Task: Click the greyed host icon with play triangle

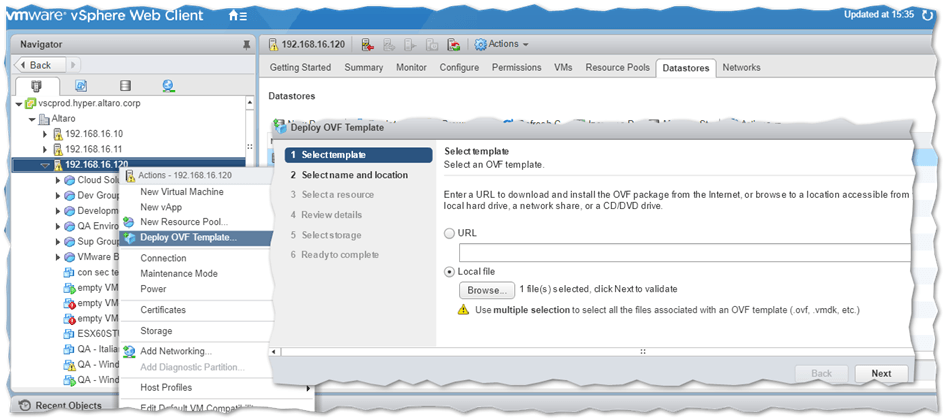Action: coord(410,45)
